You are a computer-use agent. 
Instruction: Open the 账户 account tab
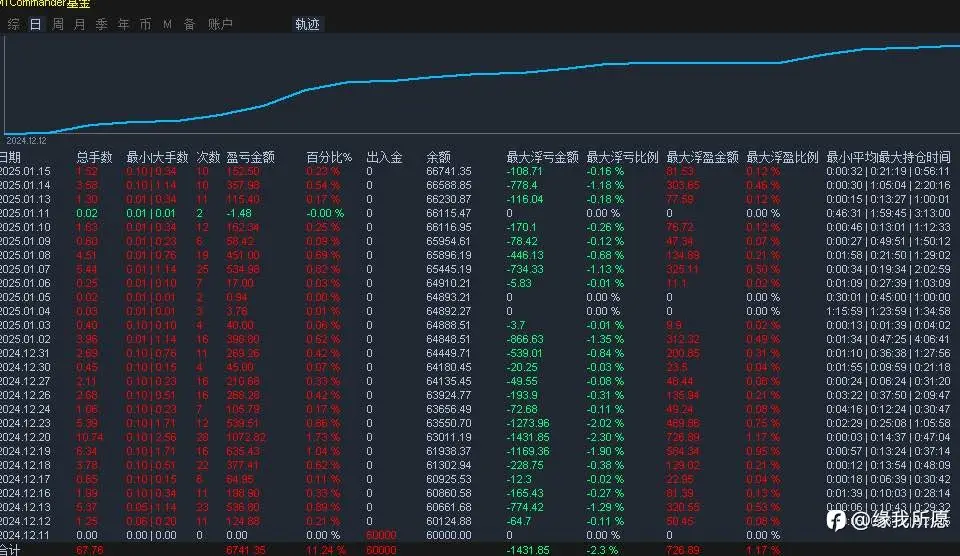click(220, 24)
